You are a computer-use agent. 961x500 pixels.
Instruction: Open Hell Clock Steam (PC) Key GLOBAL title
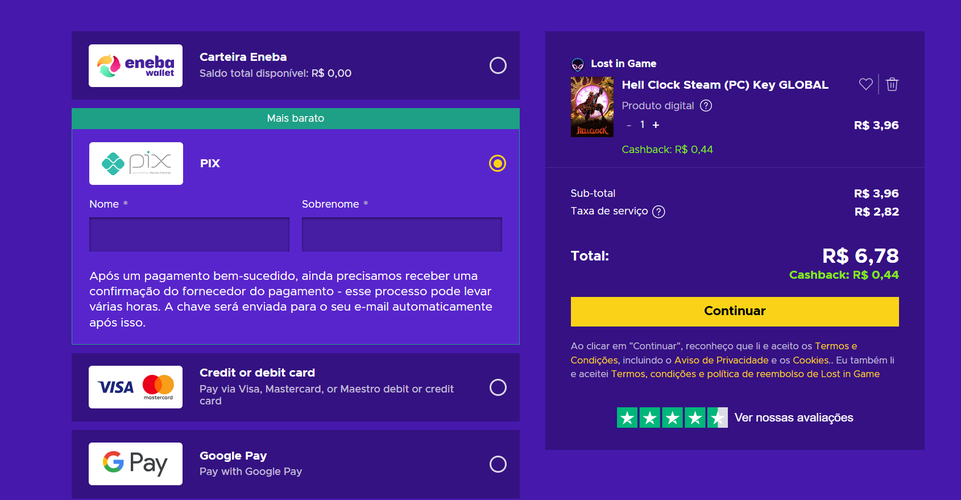(x=725, y=85)
